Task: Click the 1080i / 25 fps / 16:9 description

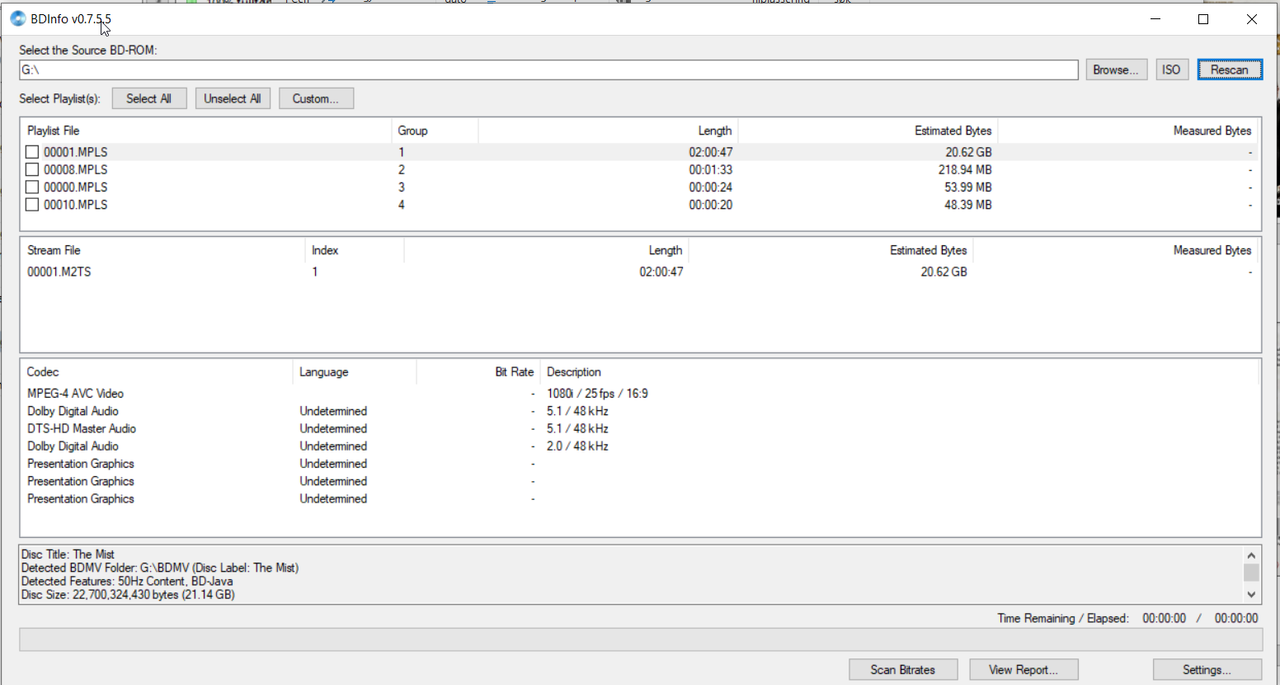Action: tap(597, 394)
